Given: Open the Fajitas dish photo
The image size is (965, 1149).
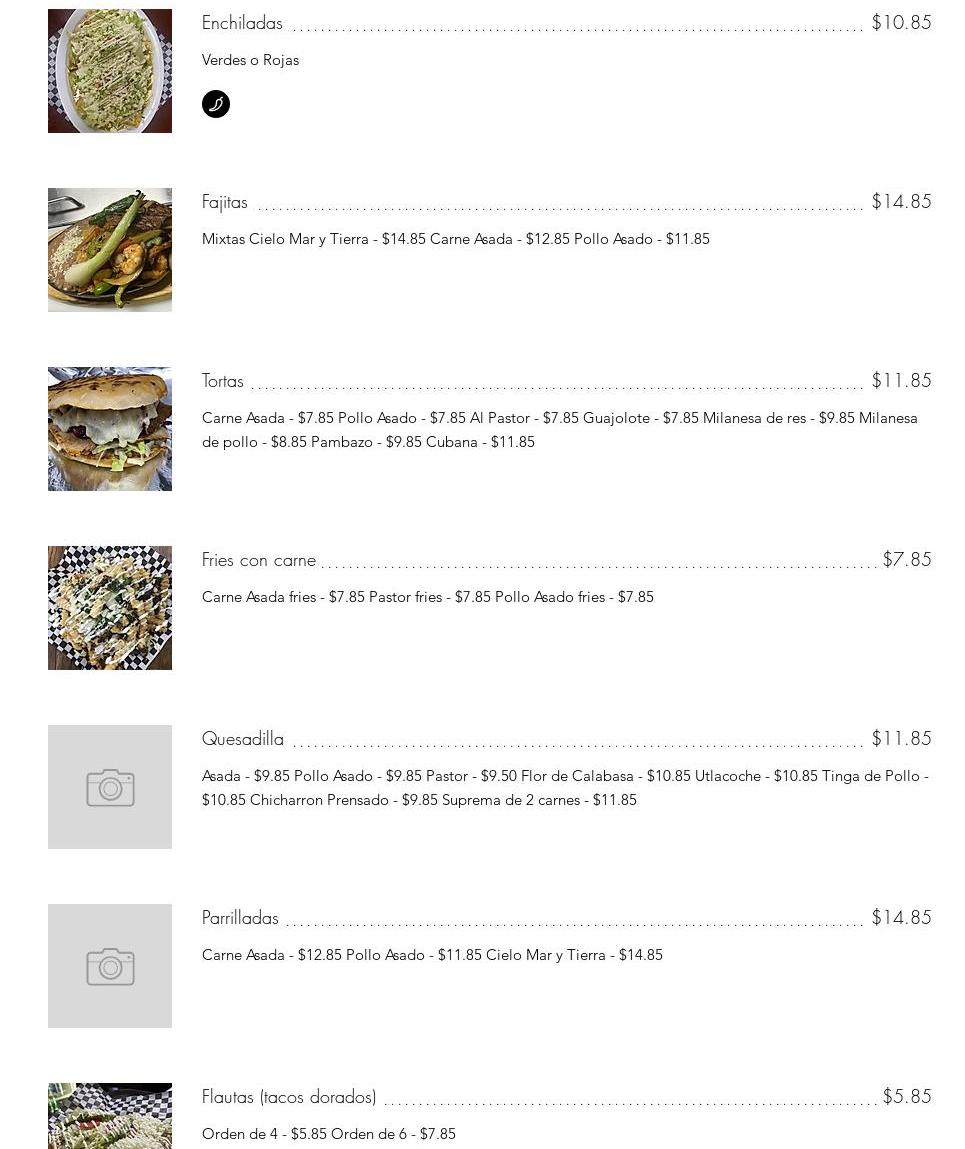Looking at the screenshot, I should tap(110, 250).
